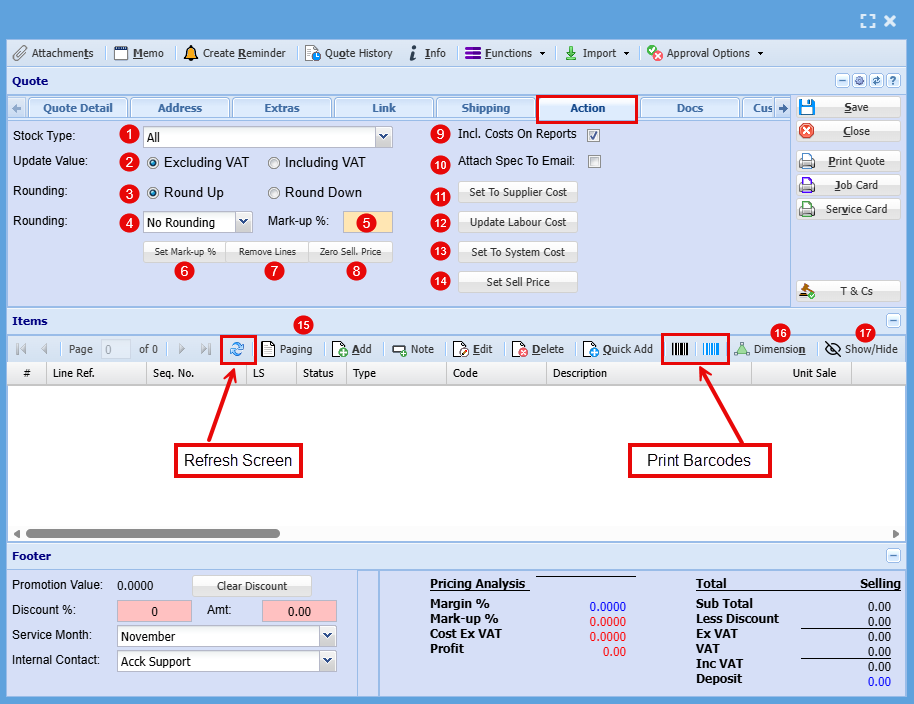This screenshot has width=914, height=704.
Task: Click Set To Supplier Cost
Action: pos(518,192)
